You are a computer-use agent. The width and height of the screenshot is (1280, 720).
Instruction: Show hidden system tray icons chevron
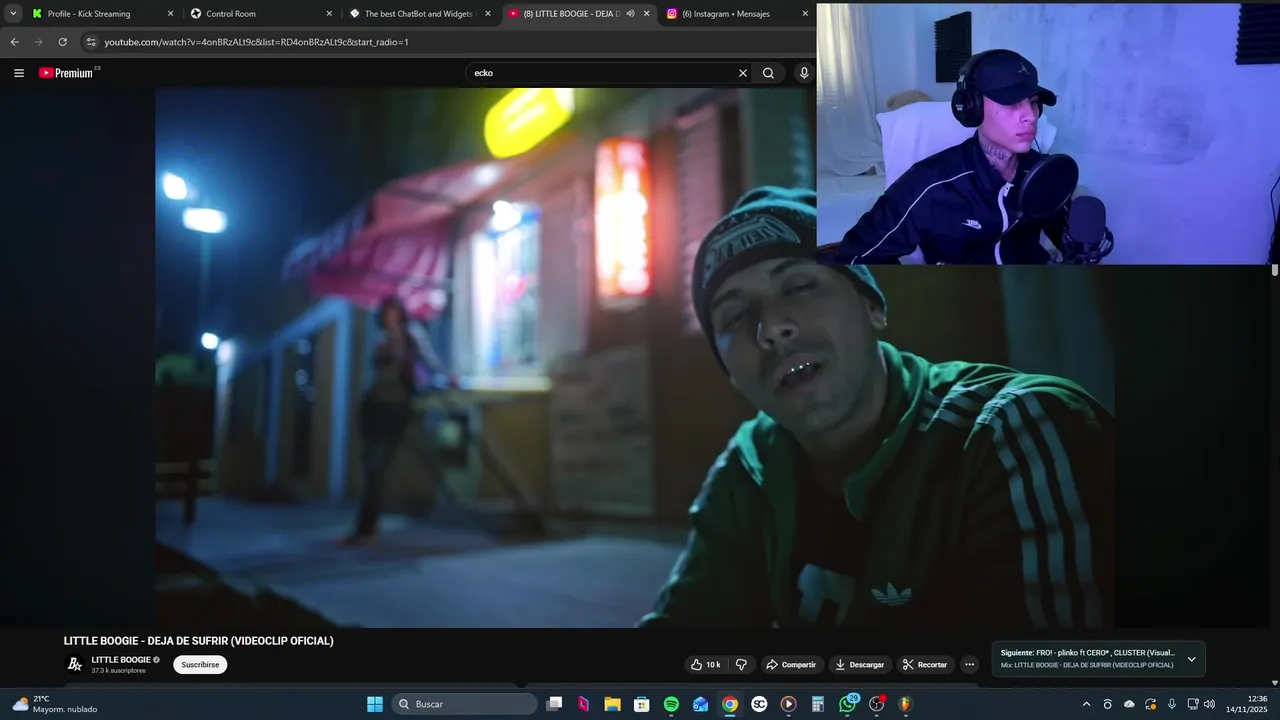(1086, 704)
